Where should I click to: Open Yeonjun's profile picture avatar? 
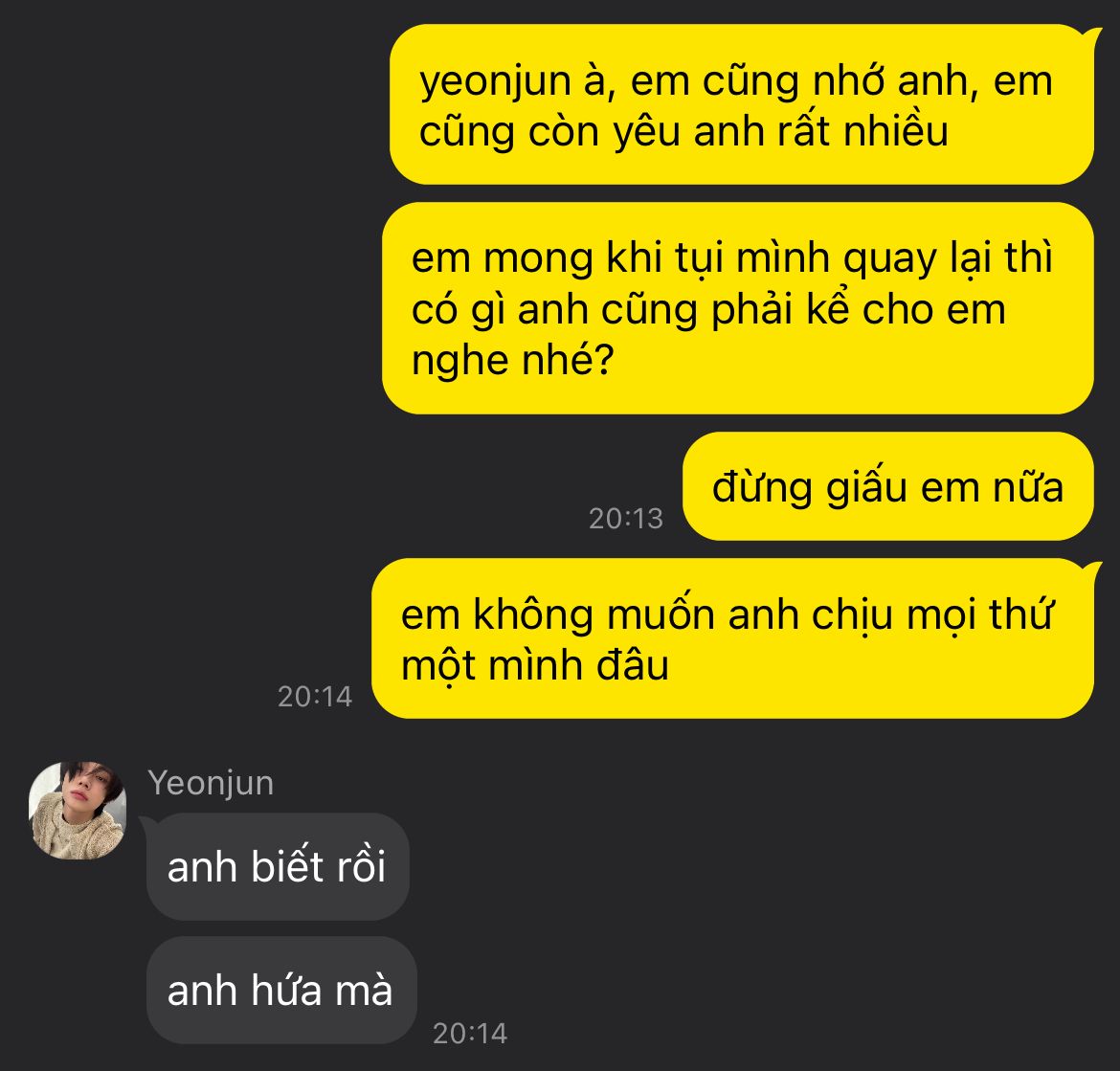click(x=78, y=811)
